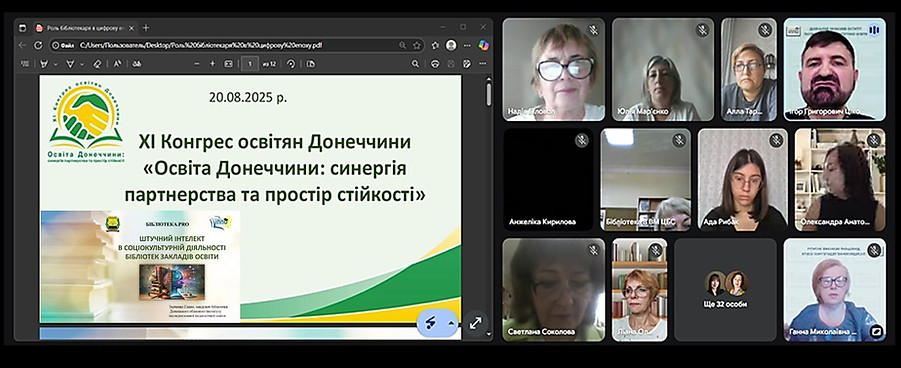Select the tile of Надія
Image resolution: width=901 pixels, height=368 pixels.
click(554, 69)
